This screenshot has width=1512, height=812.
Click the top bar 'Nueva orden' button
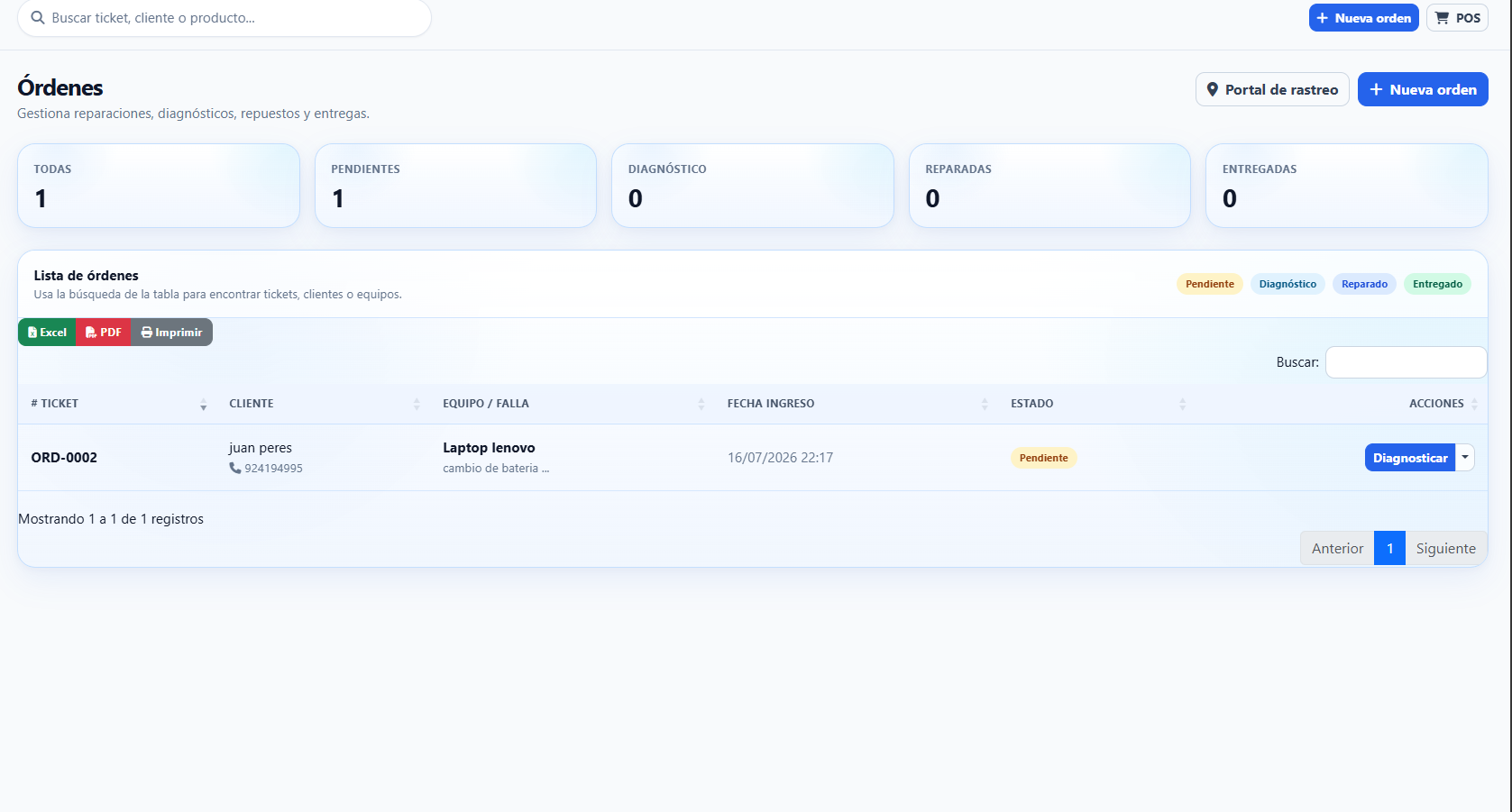pyautogui.click(x=1363, y=18)
